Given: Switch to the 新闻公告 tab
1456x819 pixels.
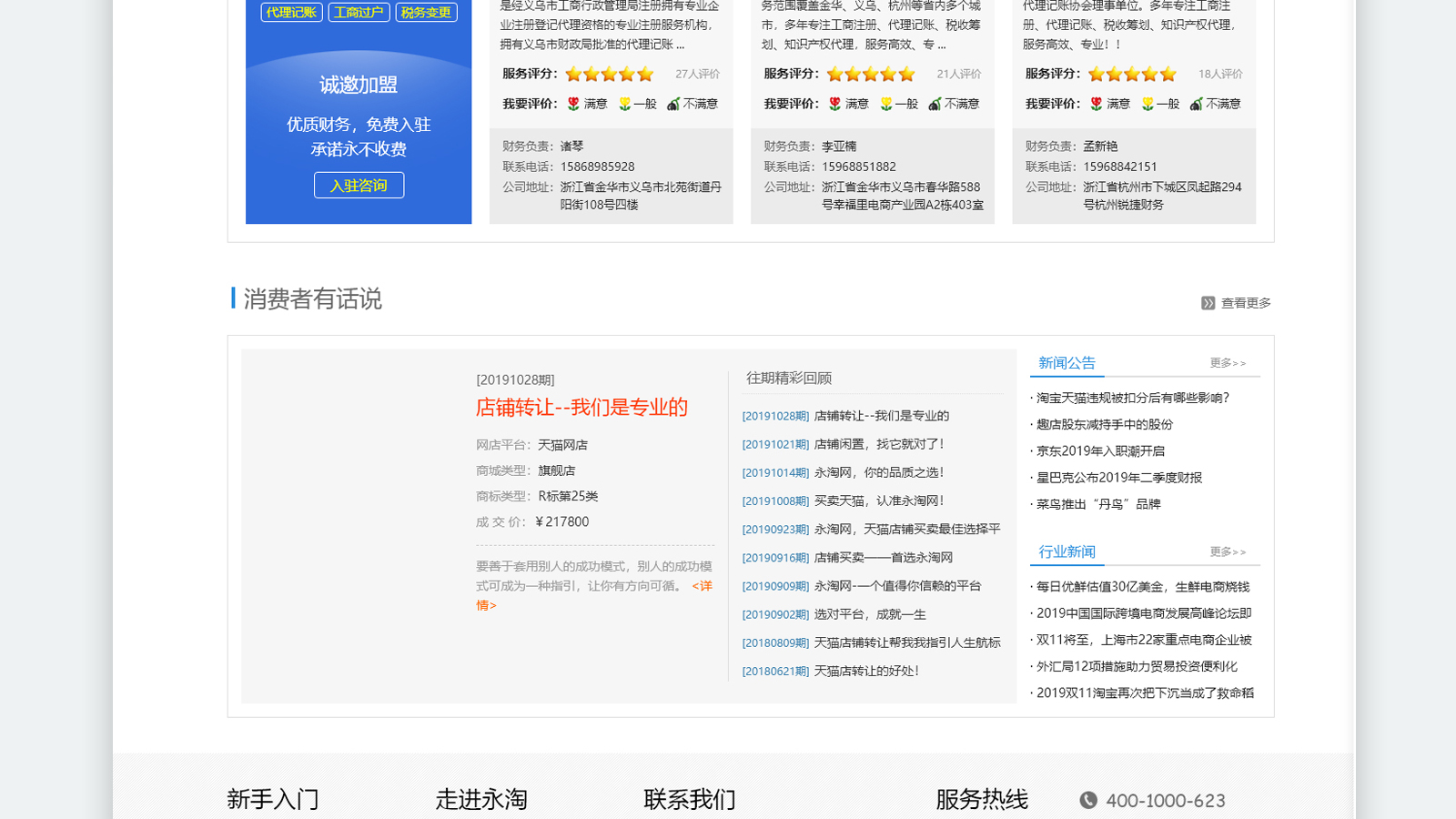Looking at the screenshot, I should (x=1067, y=363).
